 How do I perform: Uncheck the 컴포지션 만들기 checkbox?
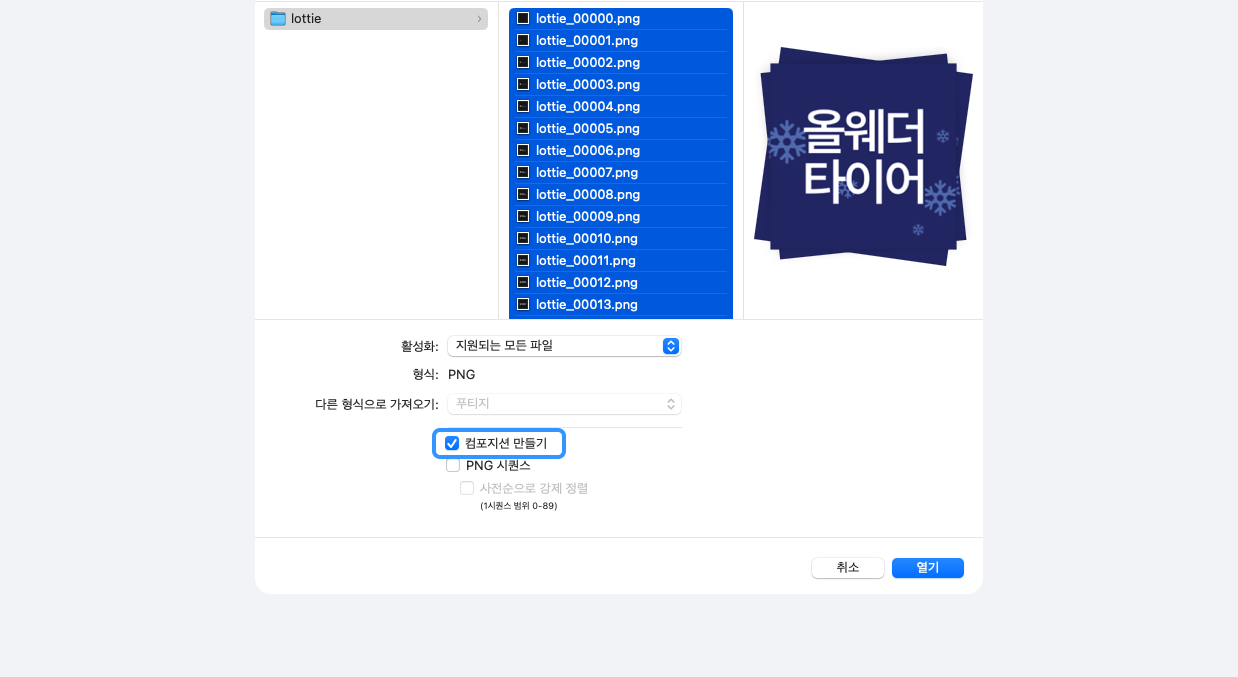coord(453,443)
